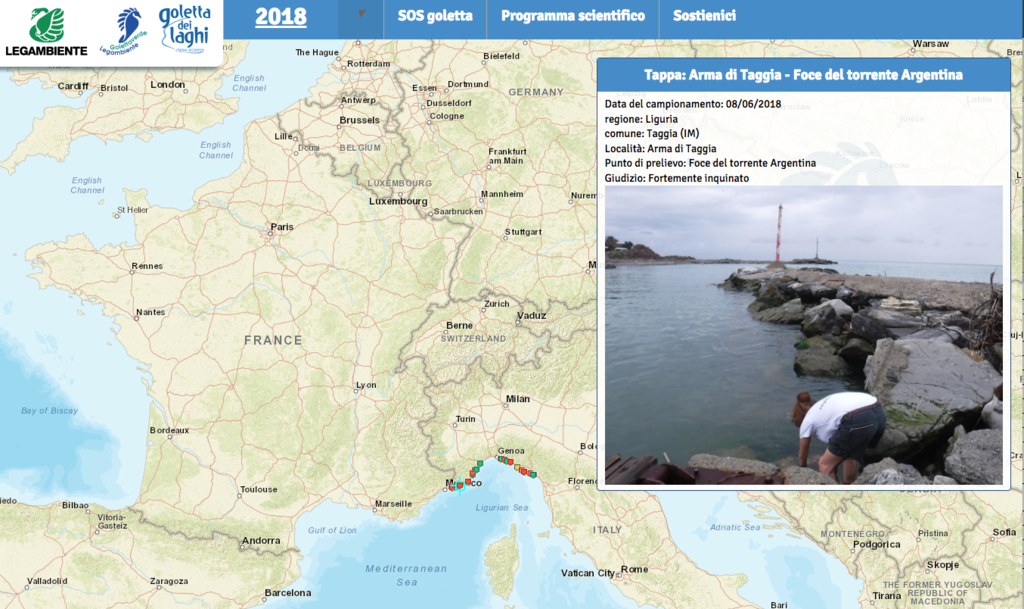Click the Tappa: Arma di Taggia popup title
The width and height of the screenshot is (1024, 609).
[x=803, y=75]
